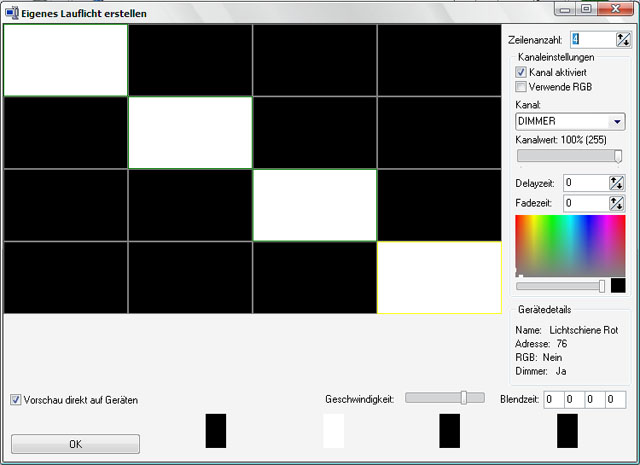The height and width of the screenshot is (465, 640).
Task: Enable the Verwende RGB checkbox
Action: [521, 87]
